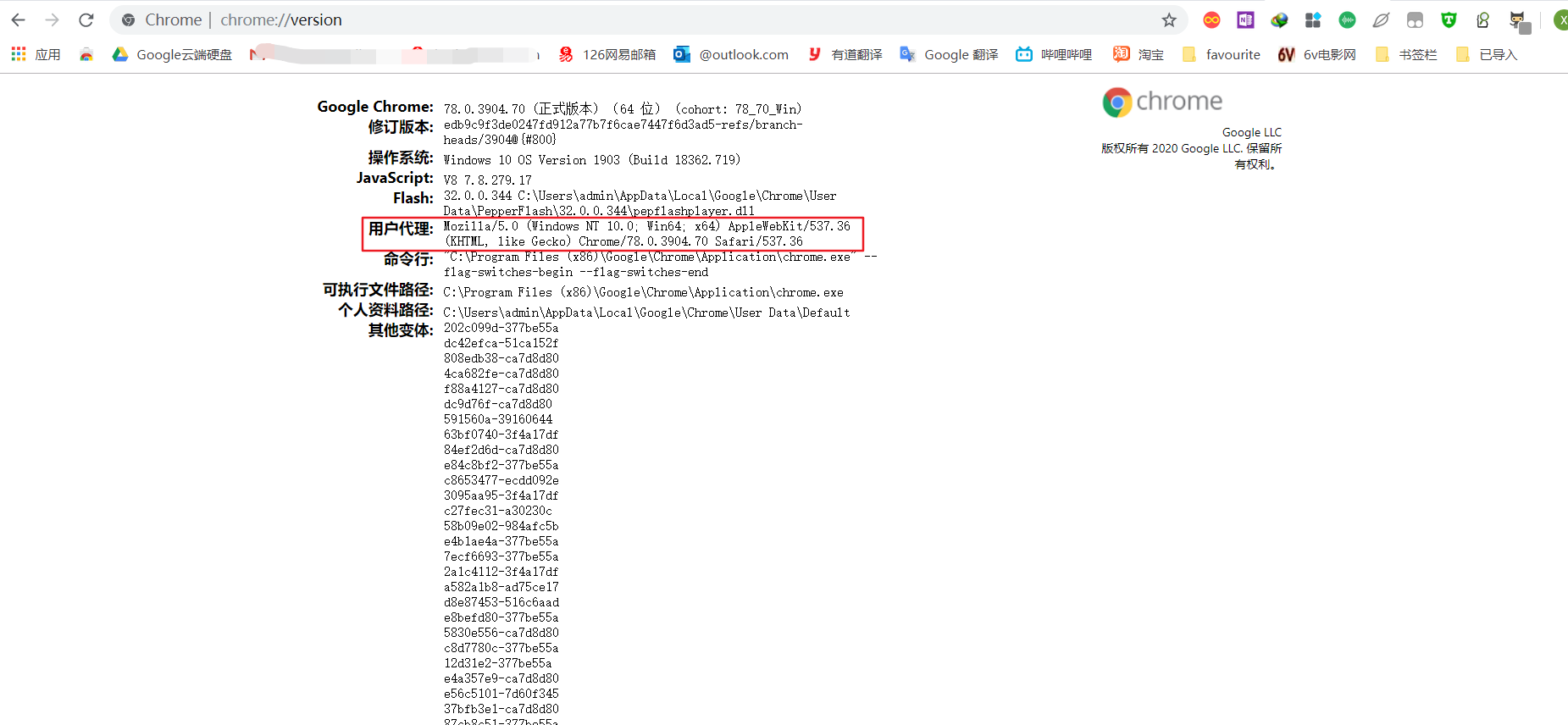This screenshot has height=725, width=1568.
Task: Open the 哔哩哔哩 bookmark
Action: click(1054, 54)
